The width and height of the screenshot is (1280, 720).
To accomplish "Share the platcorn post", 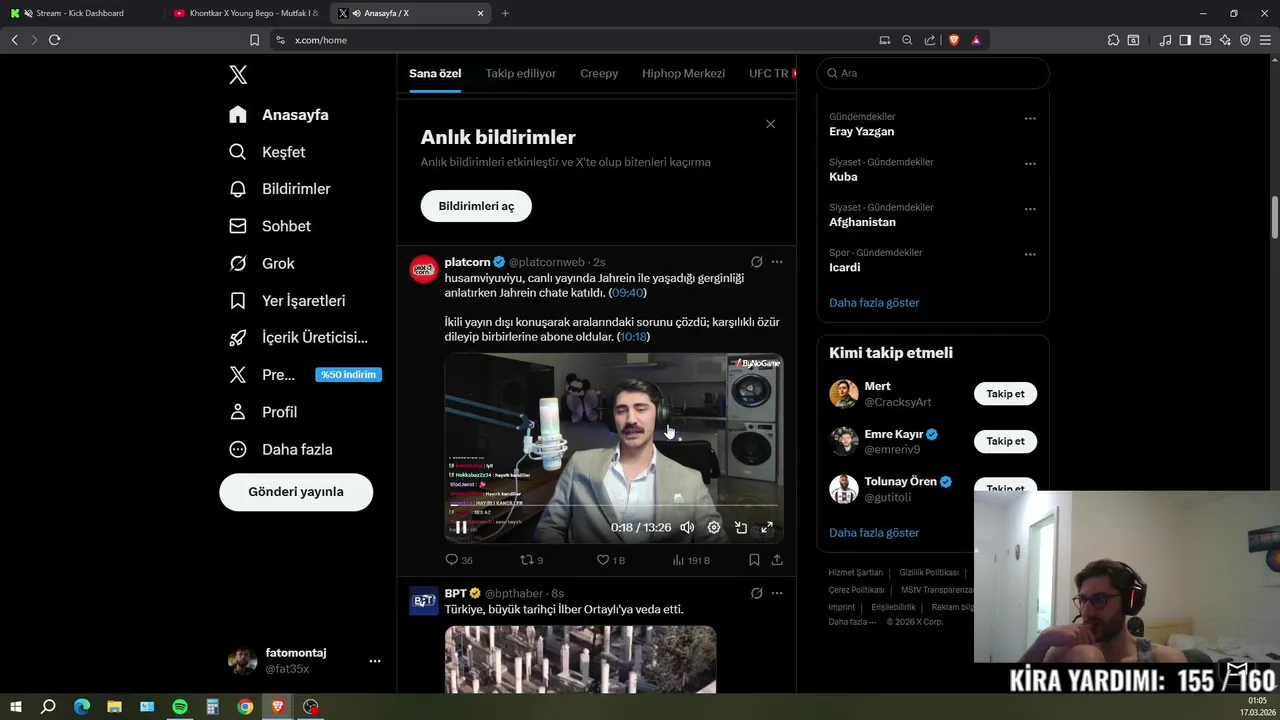I will pos(777,560).
